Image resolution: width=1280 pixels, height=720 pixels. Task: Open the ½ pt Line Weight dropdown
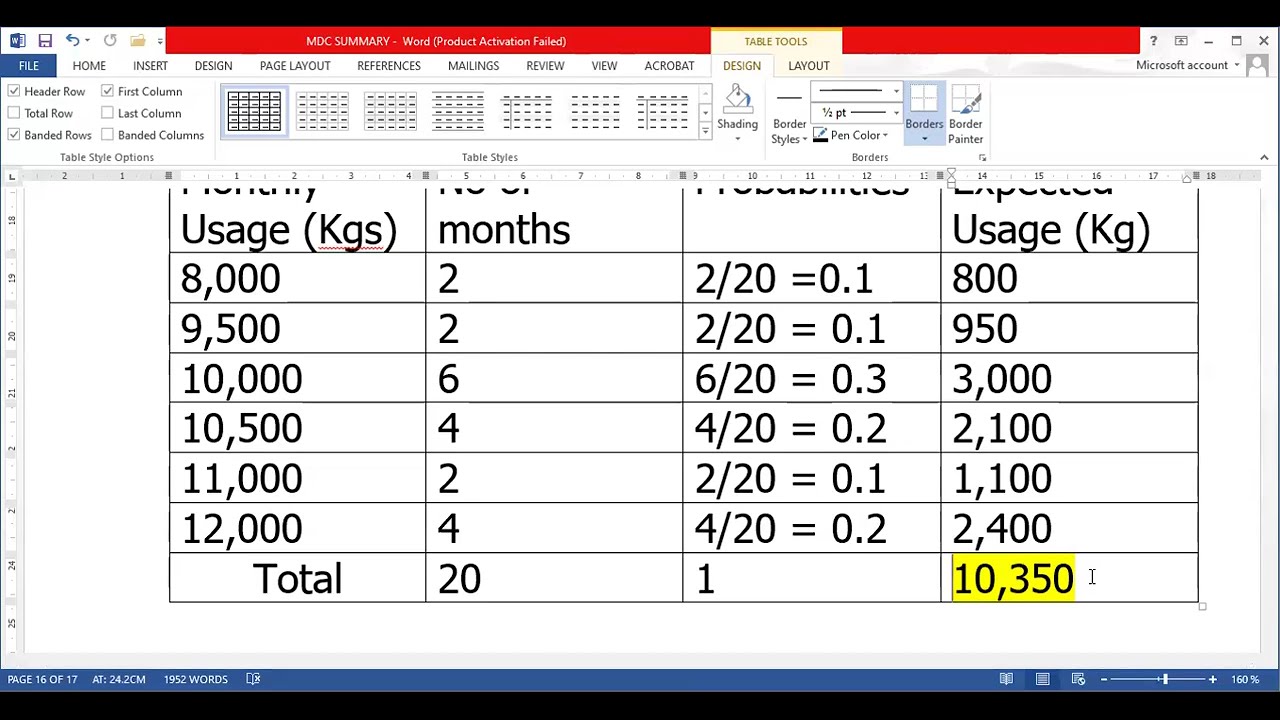(896, 113)
